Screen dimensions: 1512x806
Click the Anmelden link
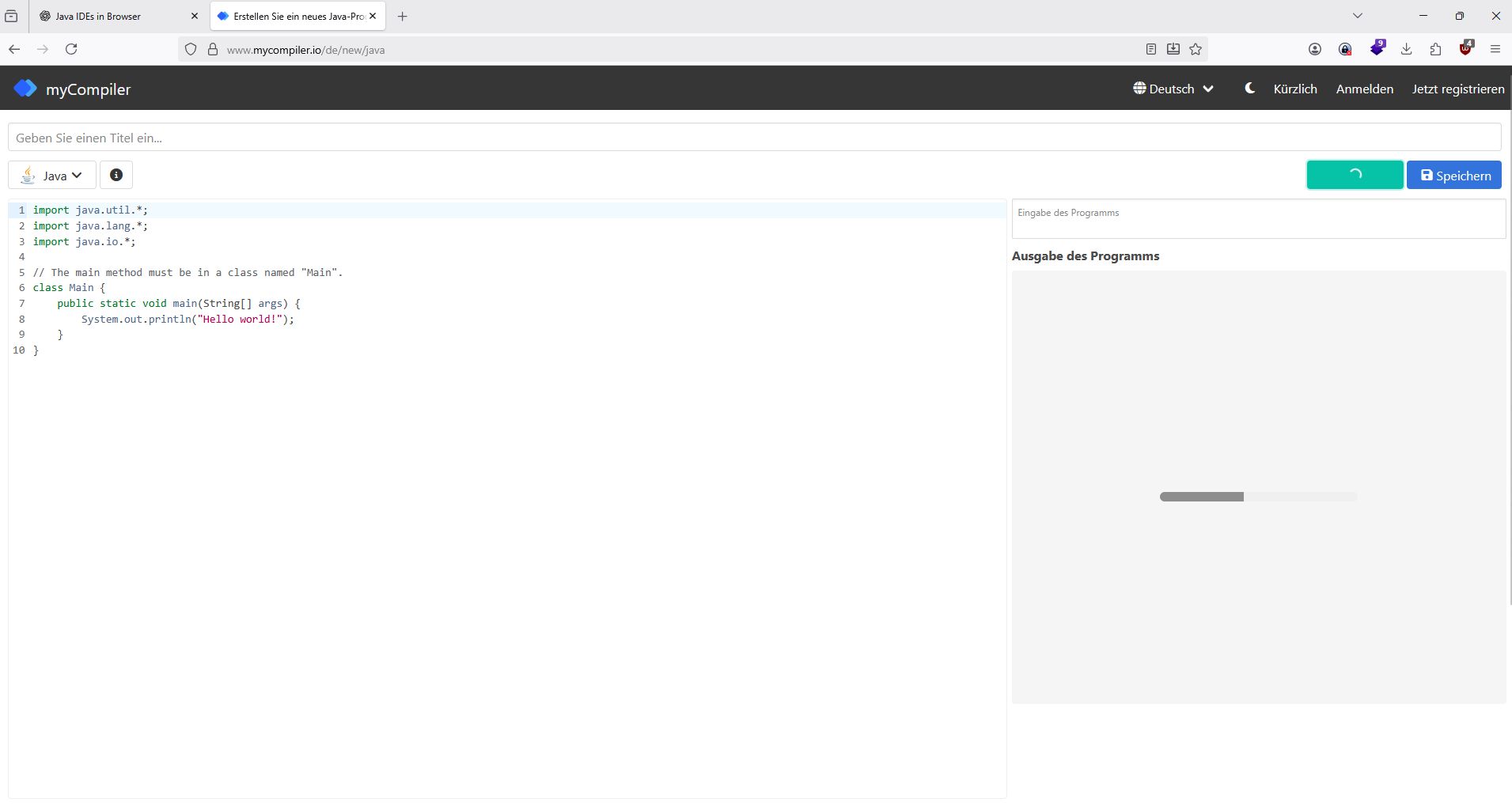(x=1364, y=89)
